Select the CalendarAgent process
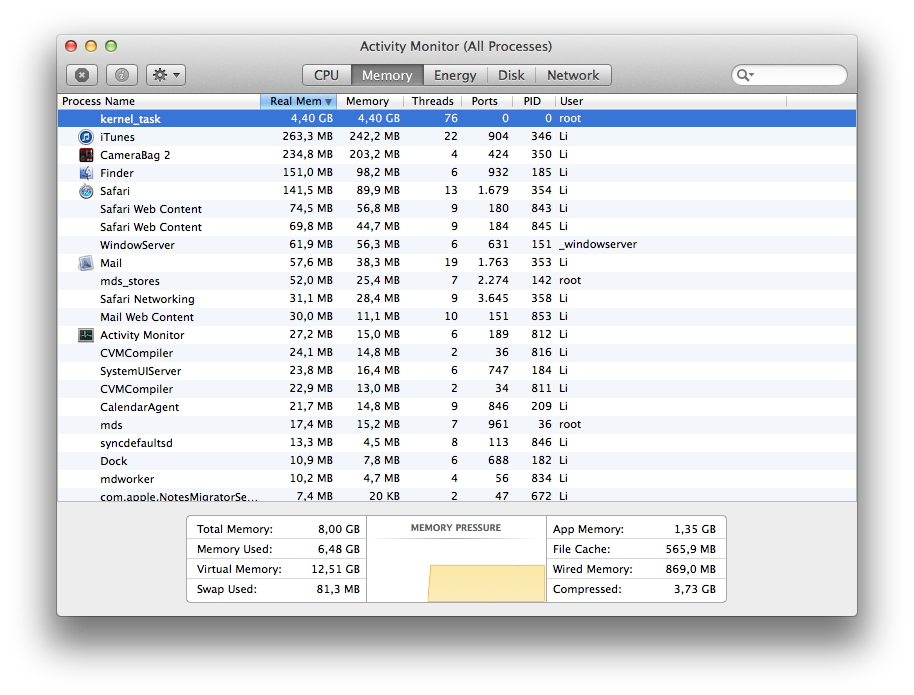 point(457,407)
